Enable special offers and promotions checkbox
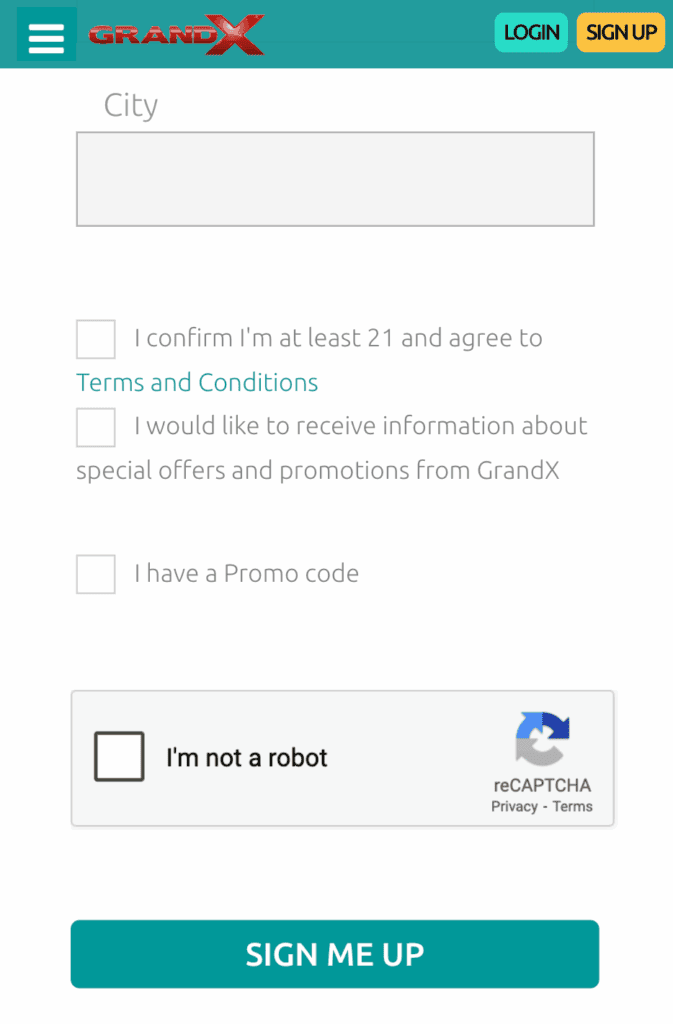Screen dimensions: 673x1024 click(x=96, y=428)
